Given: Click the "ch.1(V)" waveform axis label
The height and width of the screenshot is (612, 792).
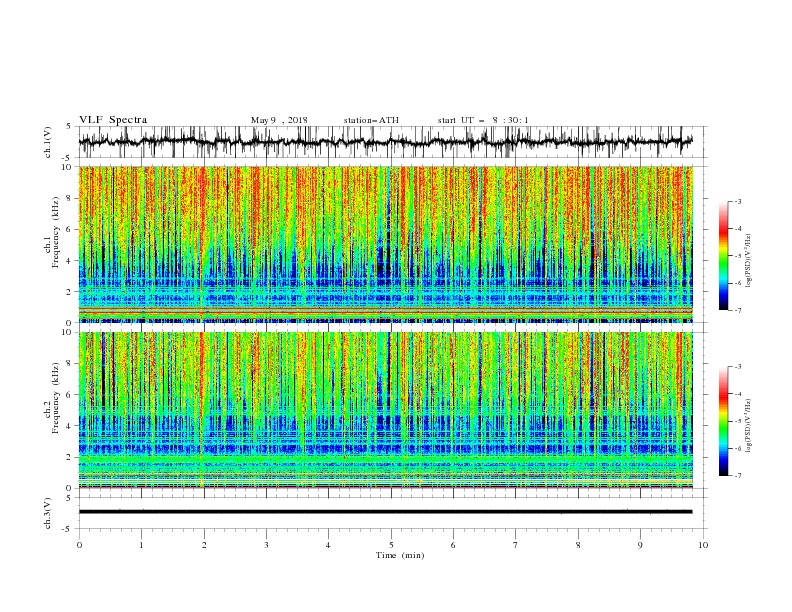Looking at the screenshot, I should [x=48, y=142].
